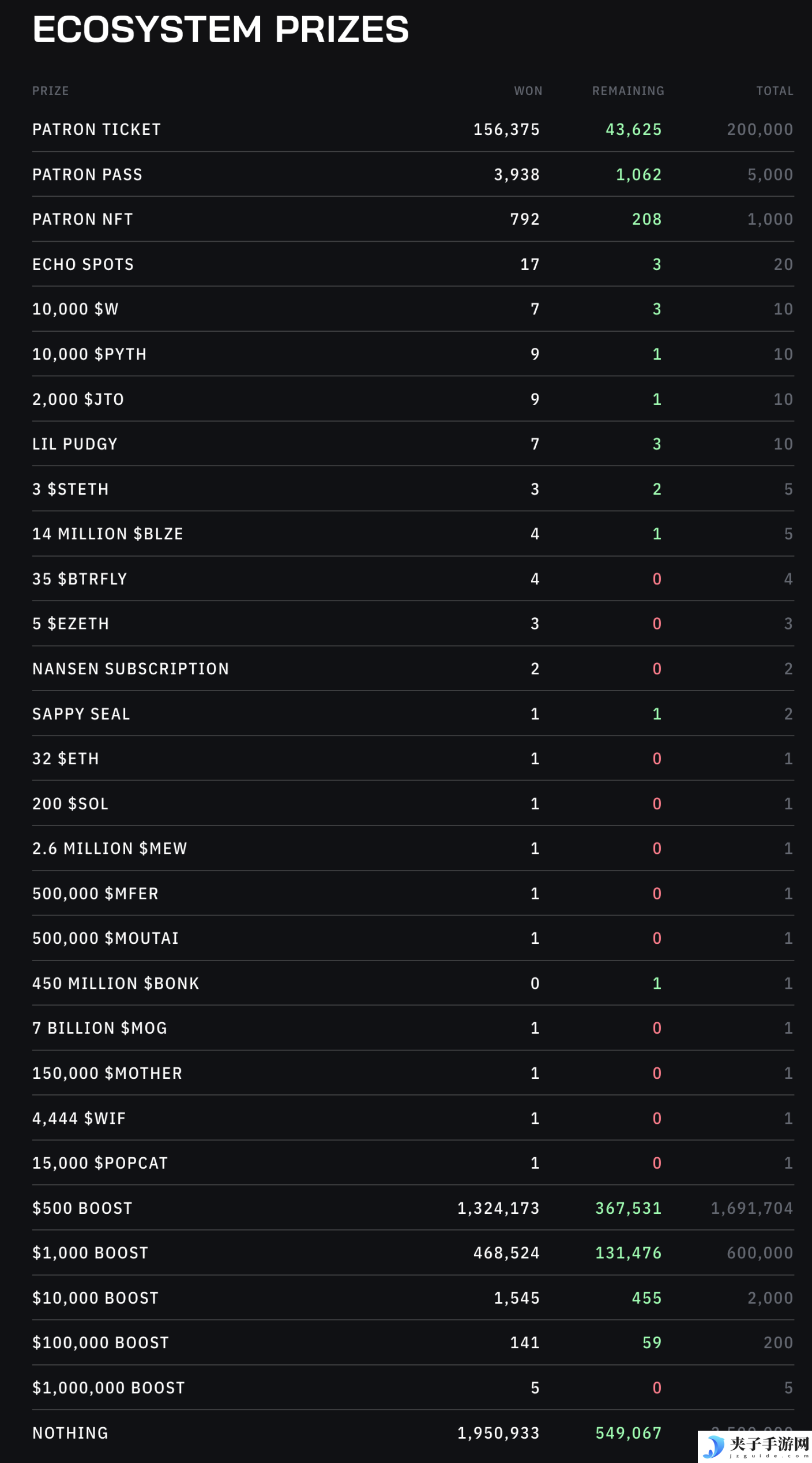The image size is (812, 1463).
Task: Click remaining count 367,531 for $500 BOOST
Action: coord(628,1208)
